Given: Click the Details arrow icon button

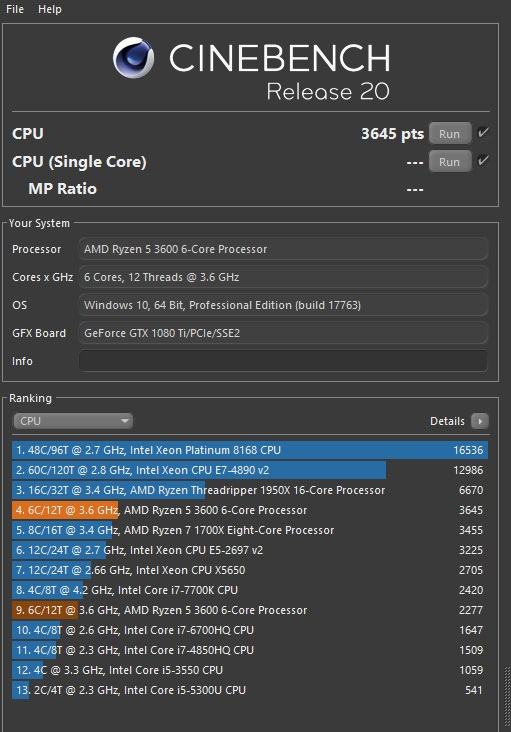Looking at the screenshot, I should click(479, 421).
